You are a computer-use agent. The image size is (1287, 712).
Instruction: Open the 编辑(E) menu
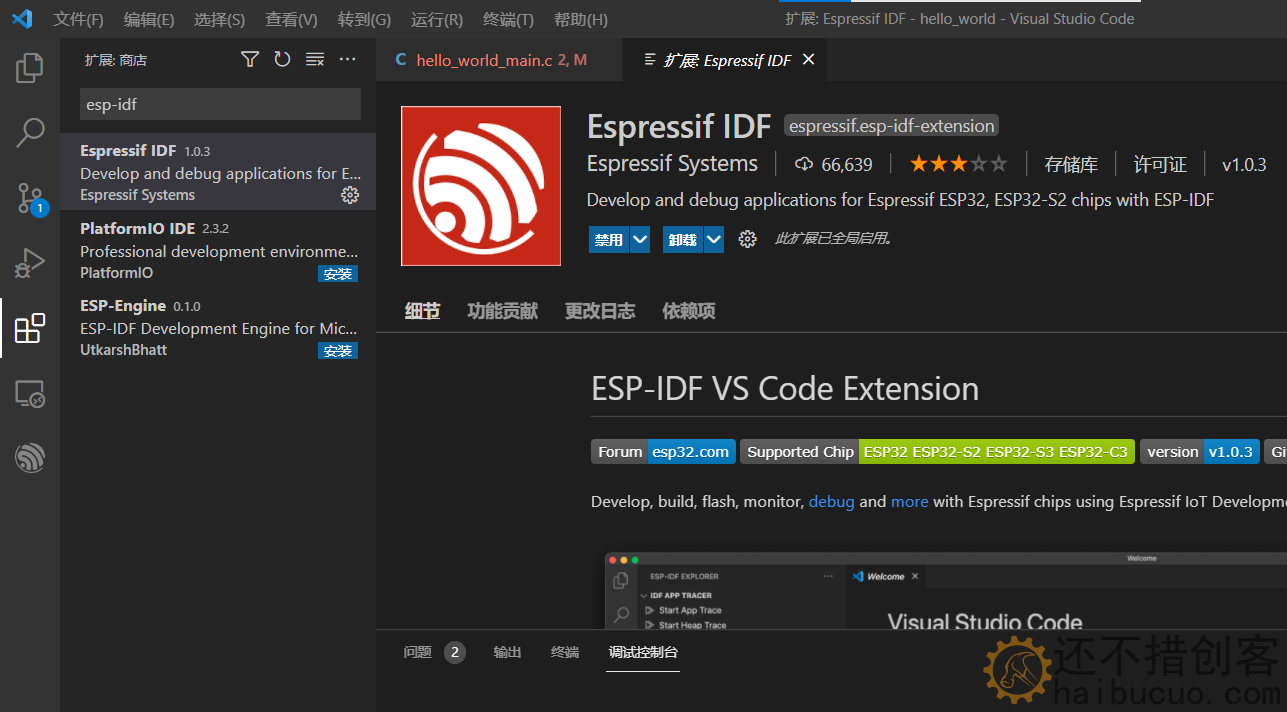pyautogui.click(x=149, y=19)
